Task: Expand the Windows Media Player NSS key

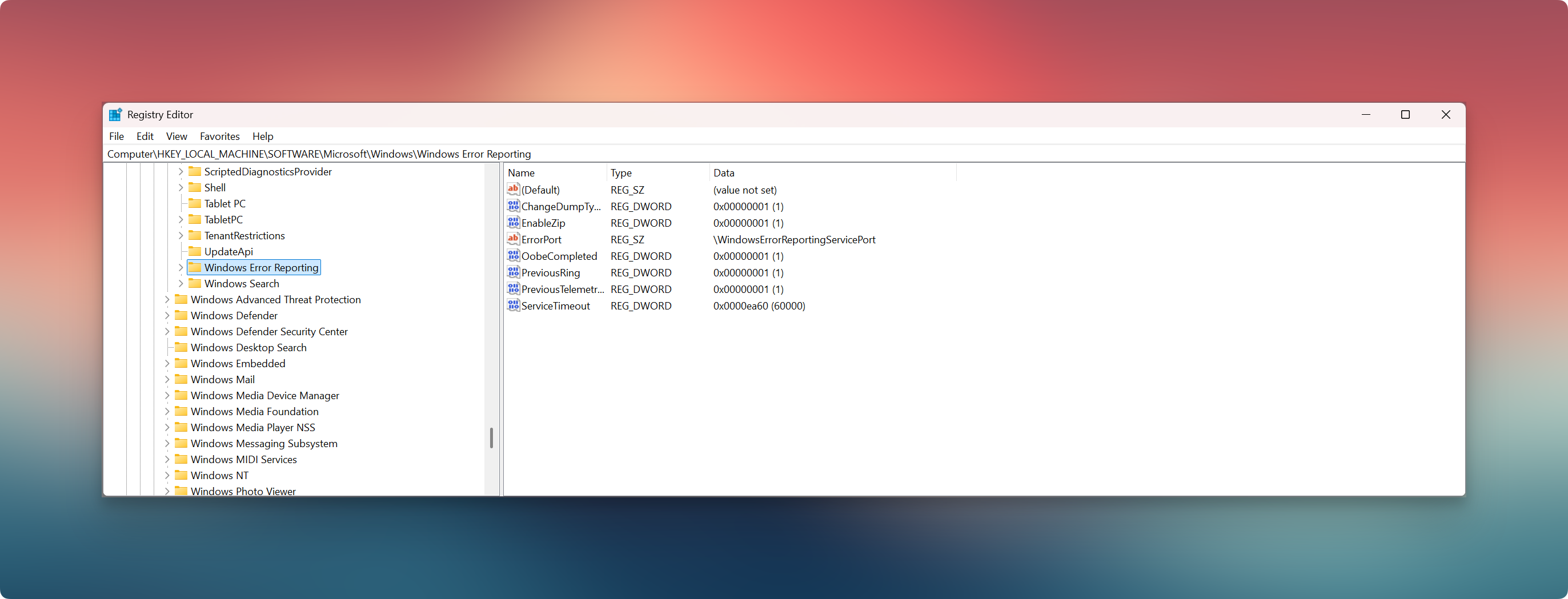Action: tap(167, 427)
